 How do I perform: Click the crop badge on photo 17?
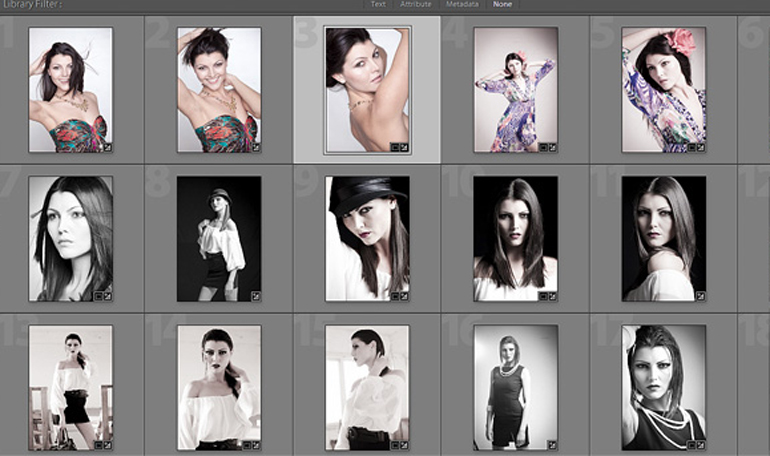pyautogui.click(x=690, y=444)
